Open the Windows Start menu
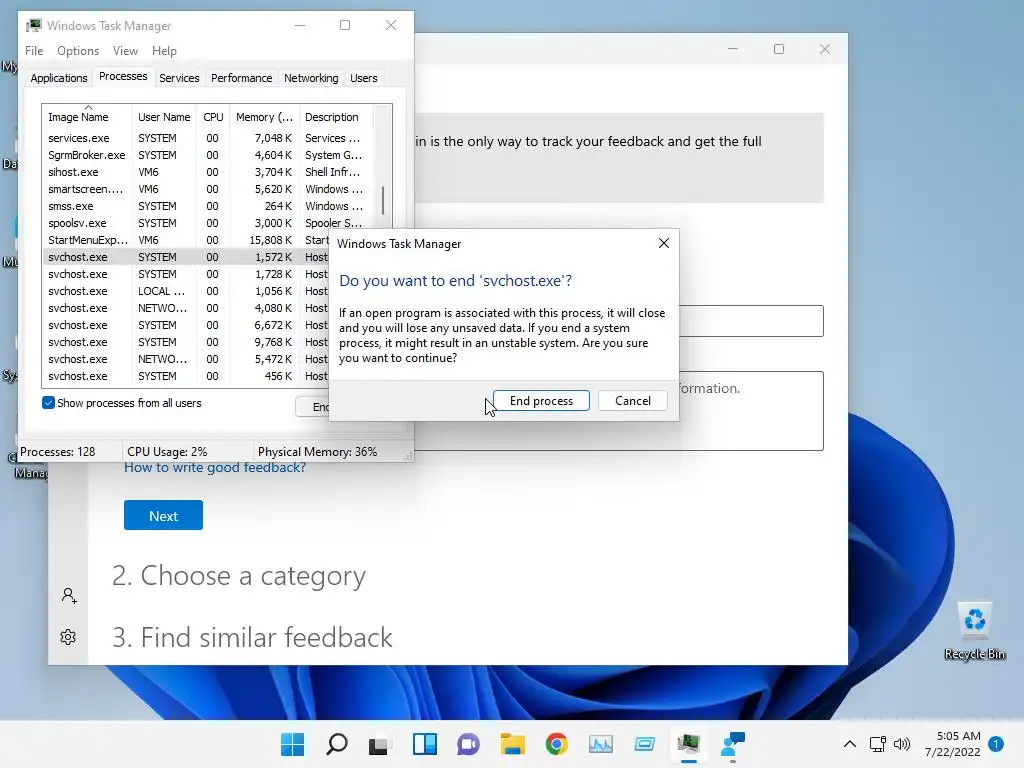The width and height of the screenshot is (1024, 768). 292,744
